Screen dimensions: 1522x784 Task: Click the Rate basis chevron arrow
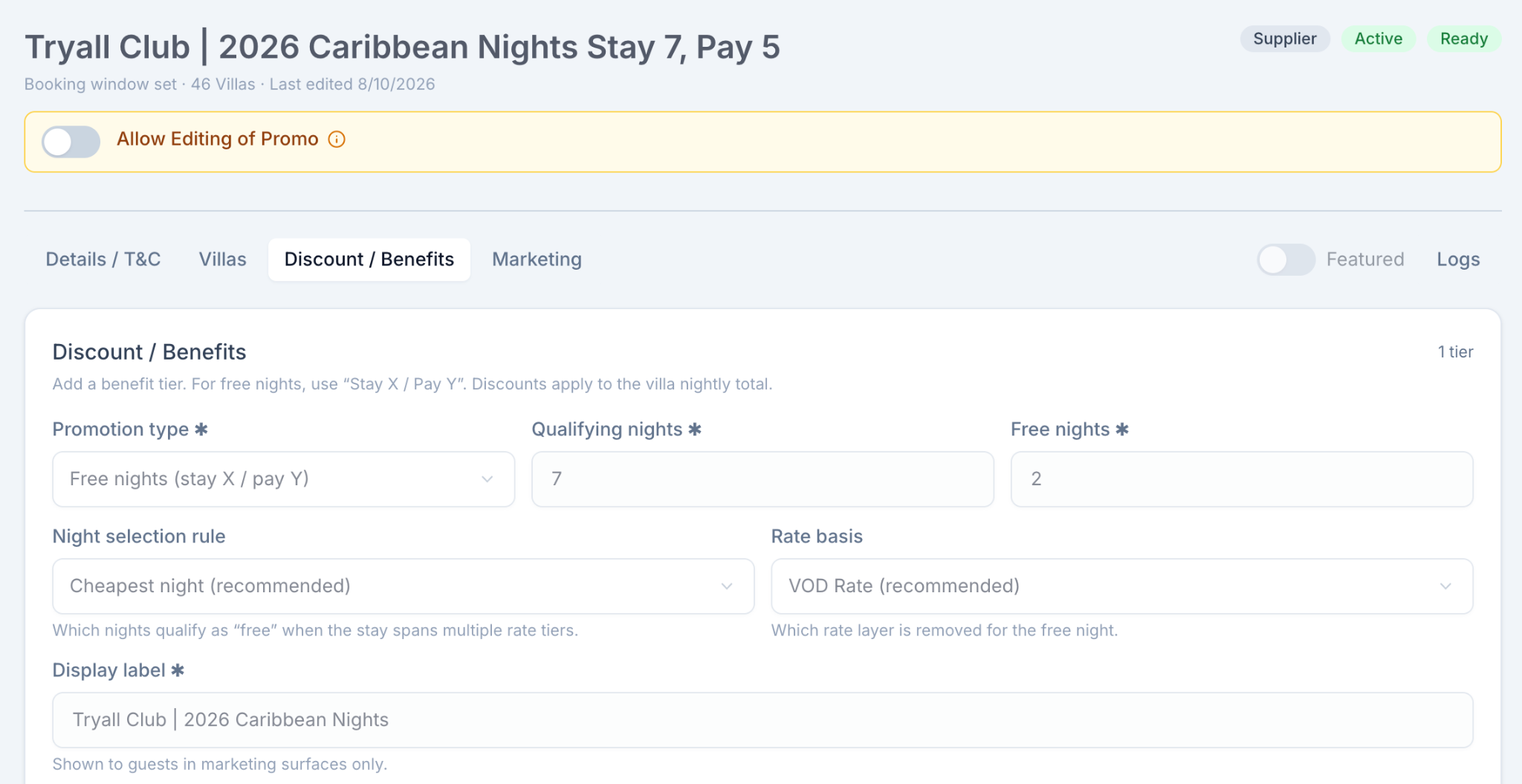coord(1445,586)
